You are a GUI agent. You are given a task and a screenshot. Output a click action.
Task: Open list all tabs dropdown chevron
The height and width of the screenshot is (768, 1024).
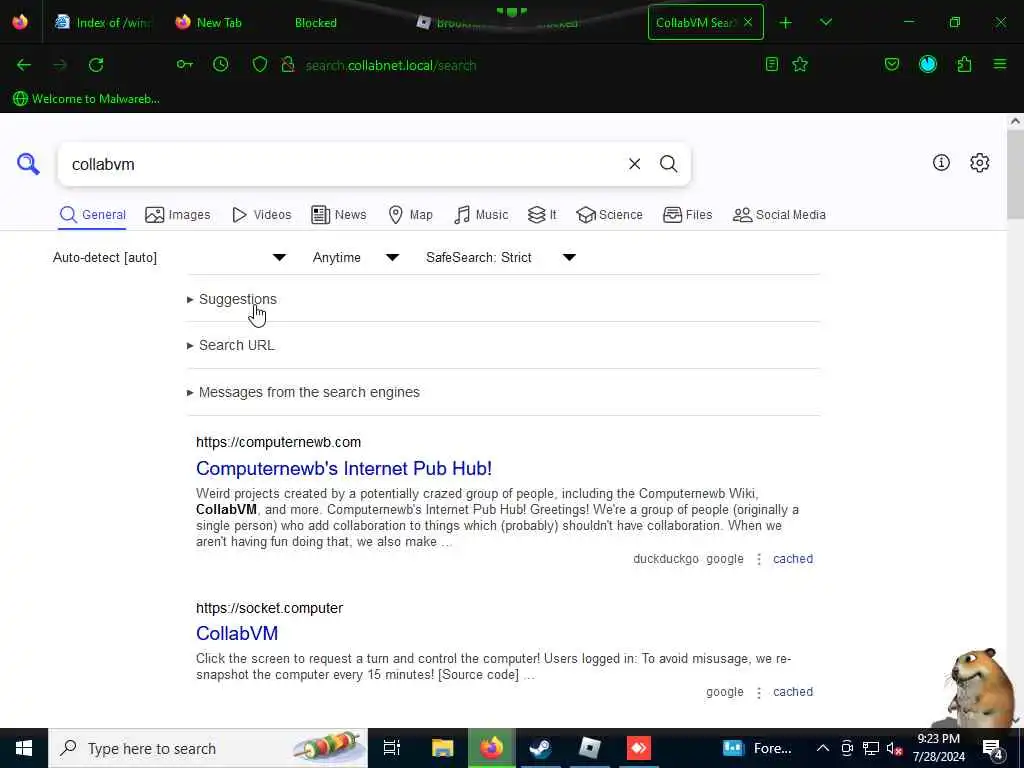pyautogui.click(x=825, y=23)
